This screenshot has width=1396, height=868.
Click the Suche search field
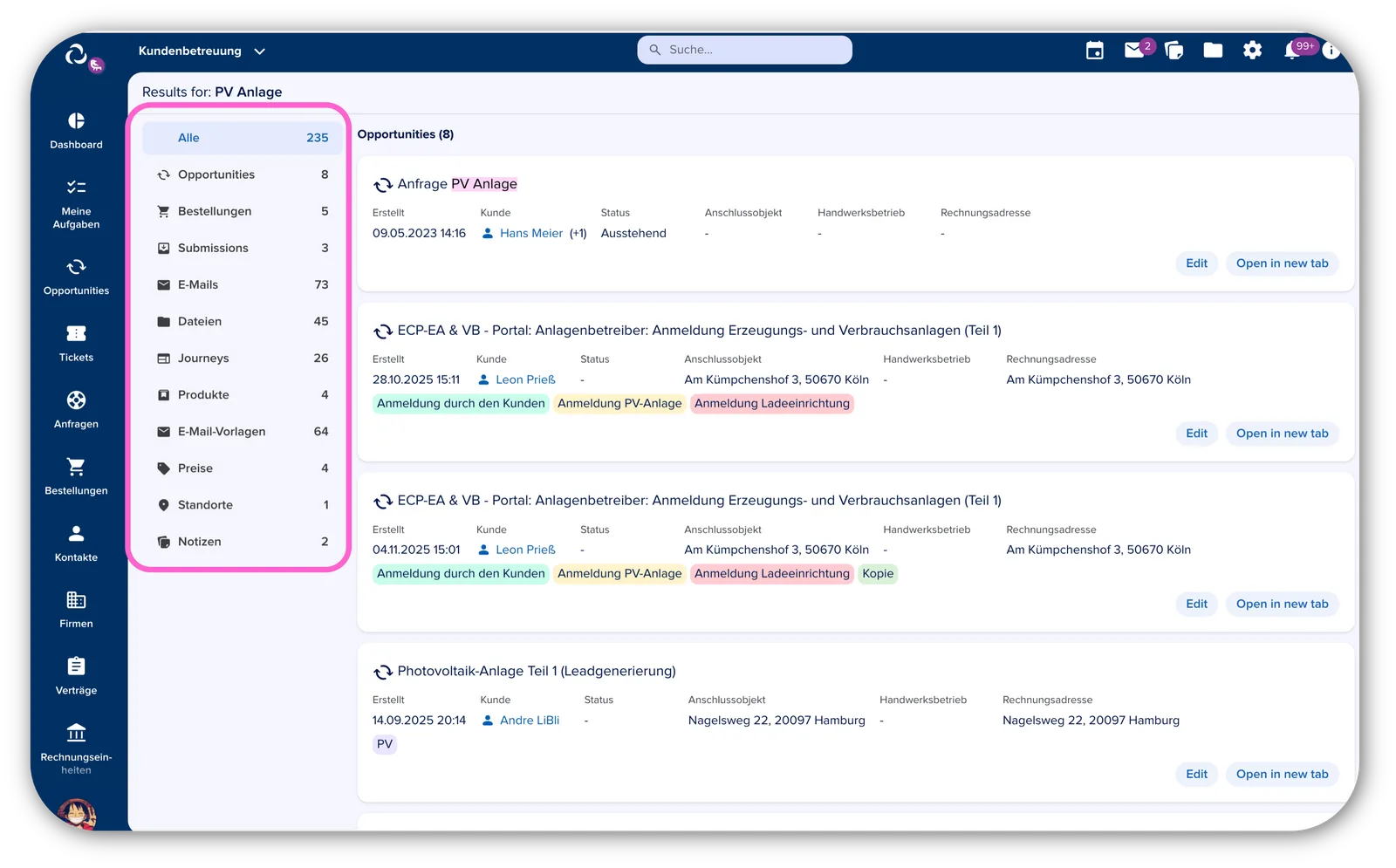(744, 50)
